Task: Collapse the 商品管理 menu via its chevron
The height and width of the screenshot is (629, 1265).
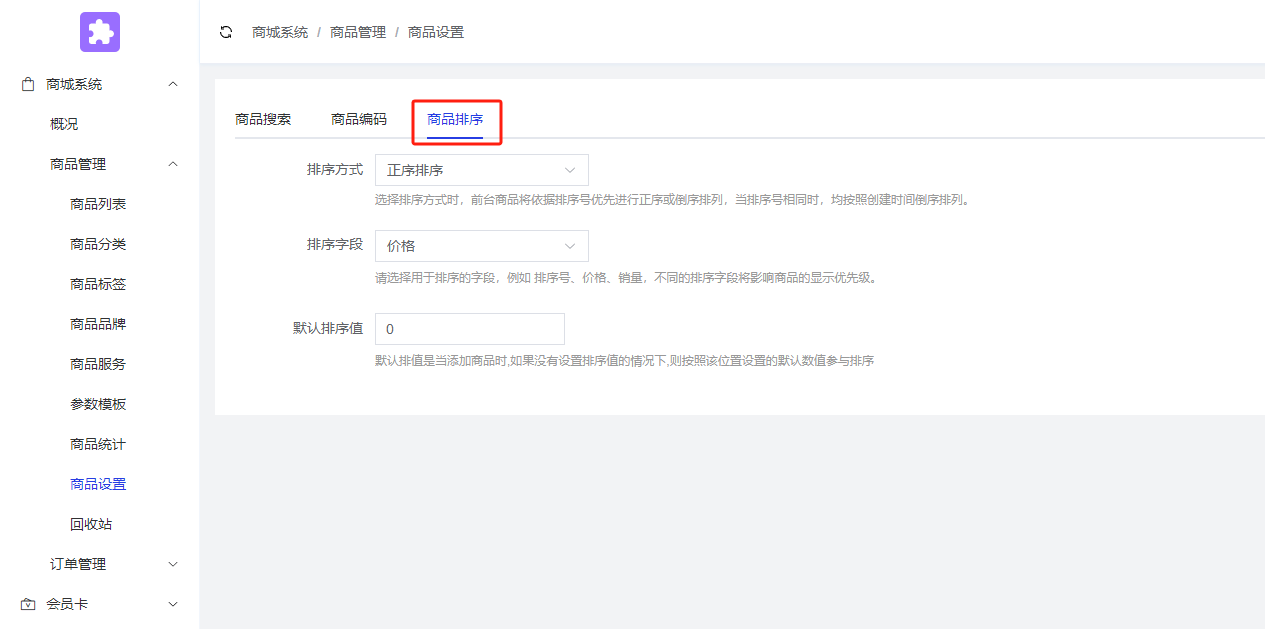Action: pos(172,163)
